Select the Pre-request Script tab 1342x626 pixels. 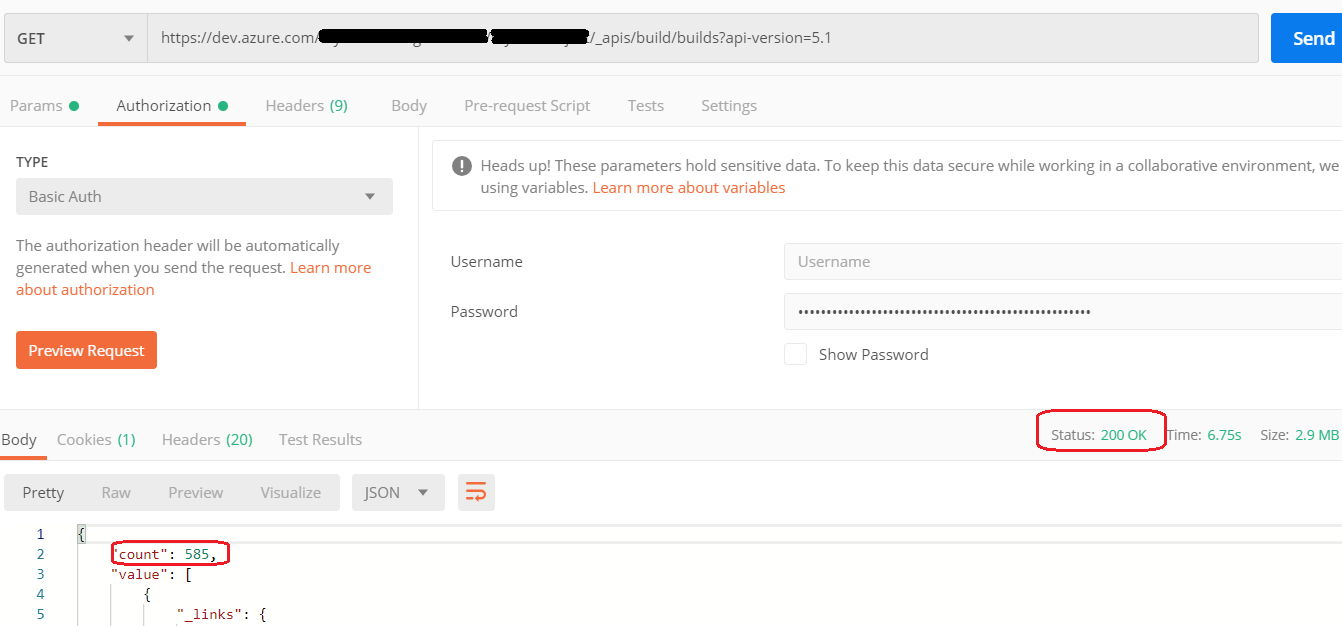click(x=527, y=106)
